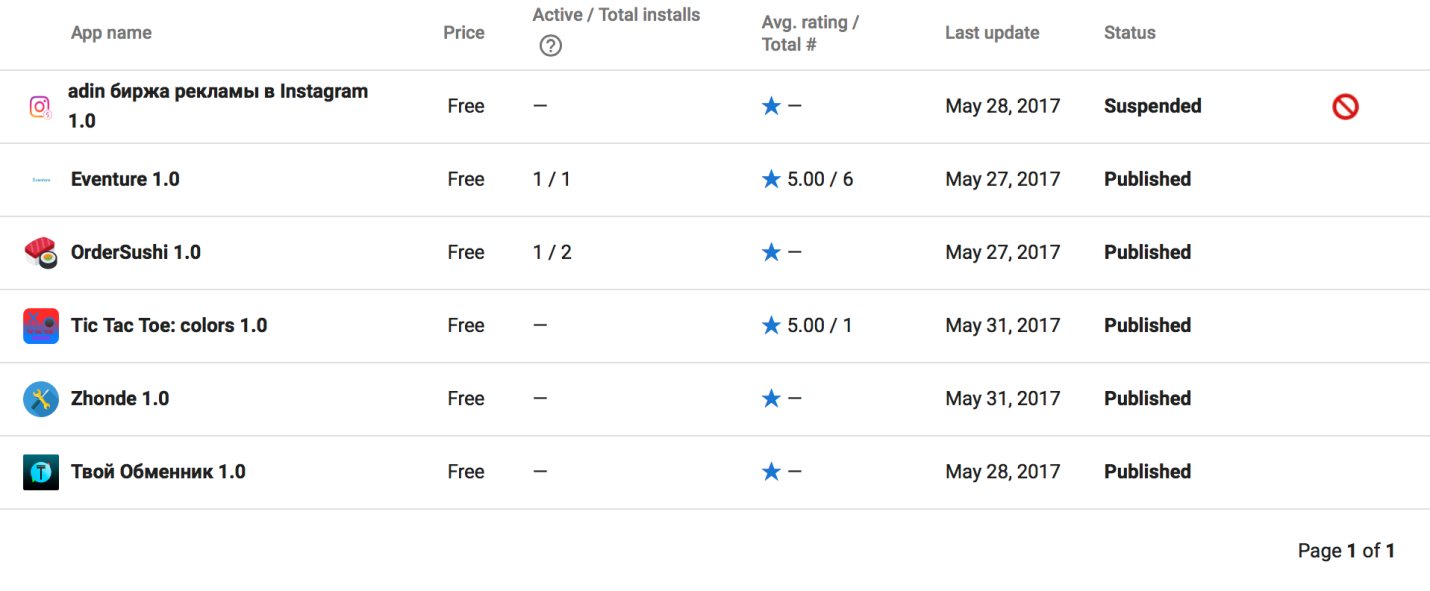Viewport: 1430px width, 591px height.
Task: Click the OrderSushi sushi icon
Action: point(41,253)
